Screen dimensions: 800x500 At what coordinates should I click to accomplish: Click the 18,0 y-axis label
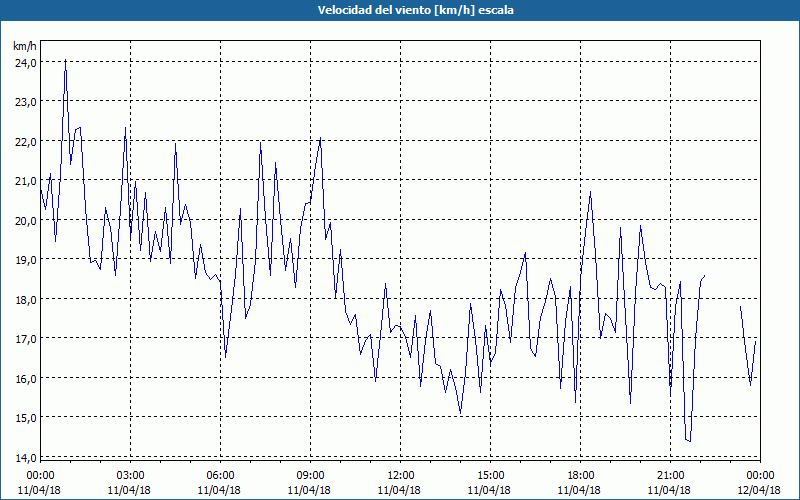coord(25,299)
